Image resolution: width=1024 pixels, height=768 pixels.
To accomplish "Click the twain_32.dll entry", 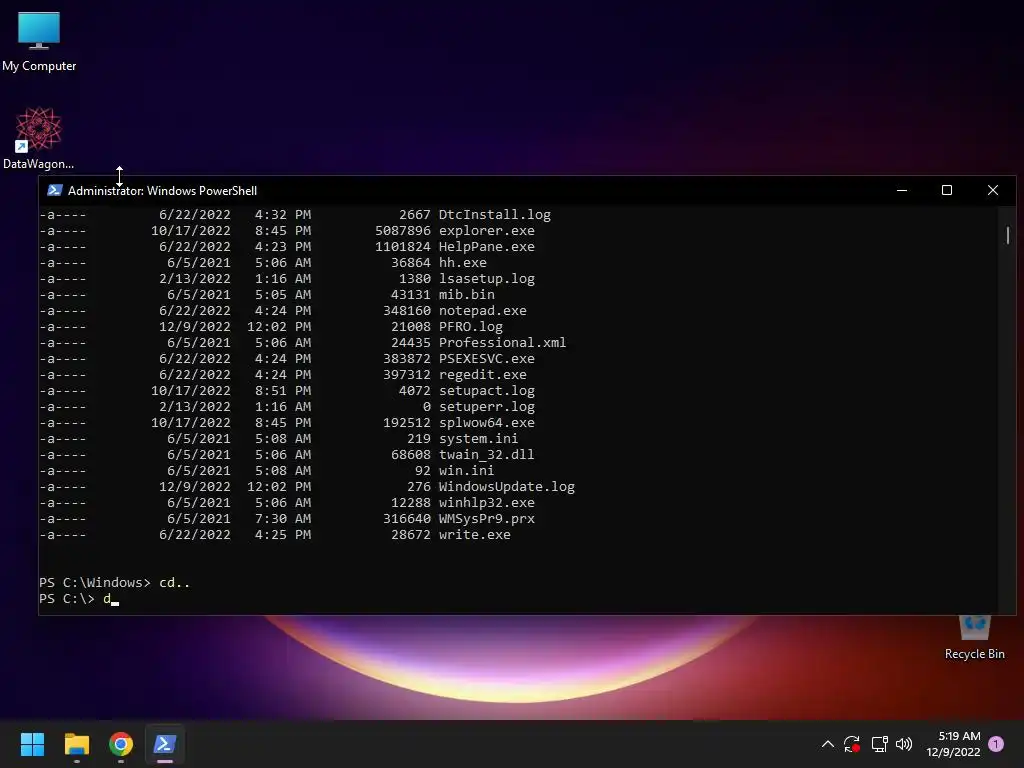I will point(487,455).
